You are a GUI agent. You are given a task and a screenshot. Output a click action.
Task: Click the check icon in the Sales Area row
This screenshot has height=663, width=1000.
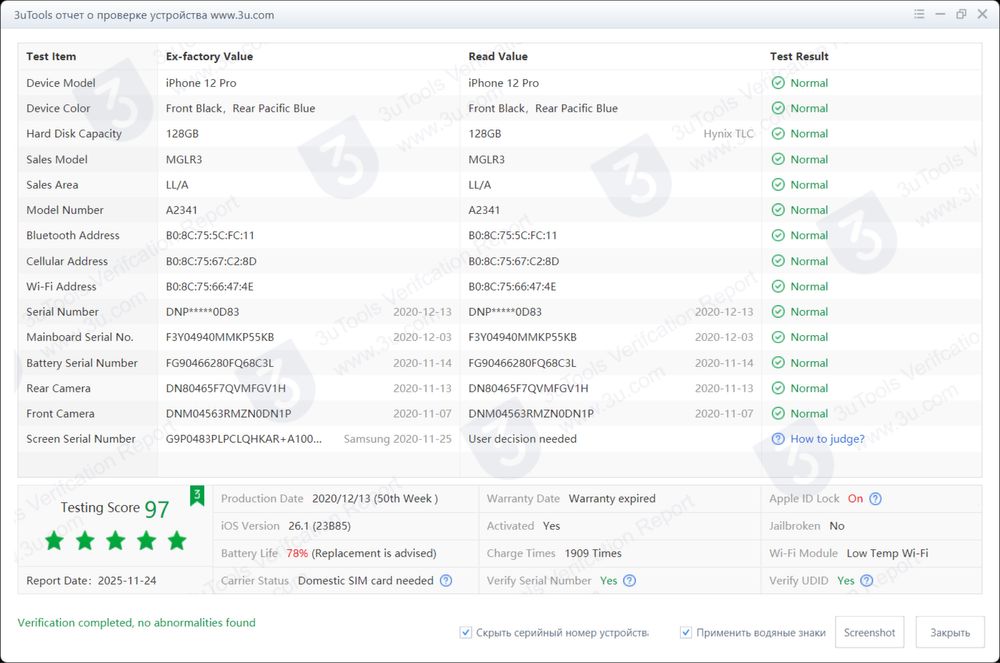pos(778,185)
